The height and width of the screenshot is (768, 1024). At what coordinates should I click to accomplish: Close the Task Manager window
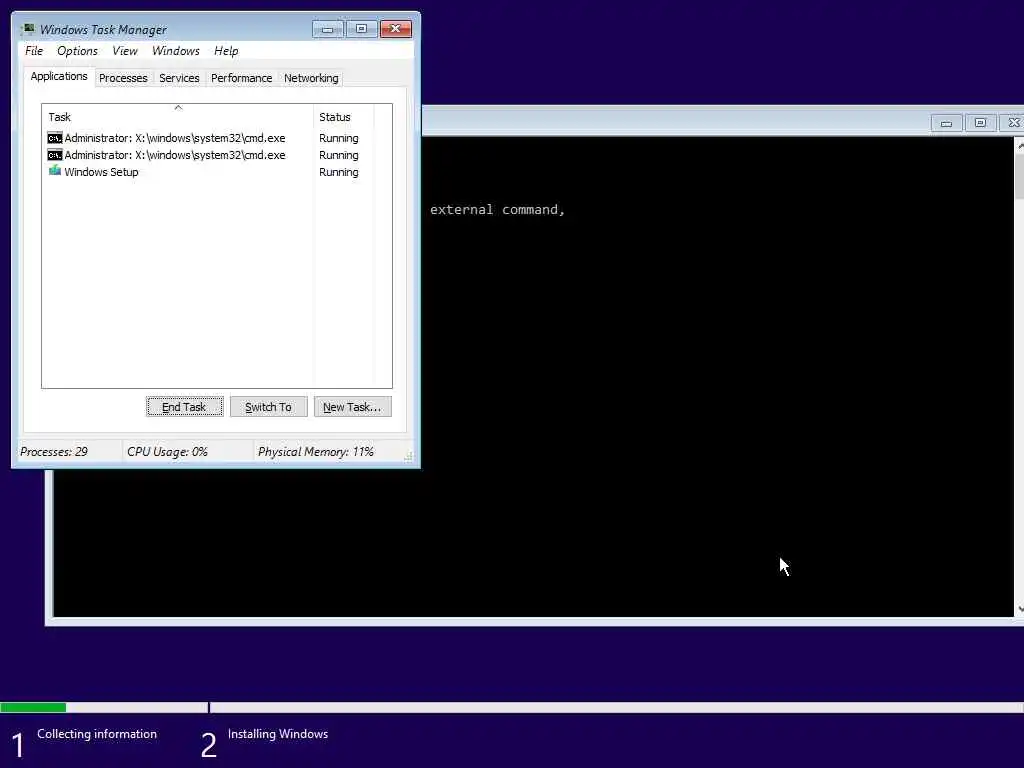(x=396, y=29)
